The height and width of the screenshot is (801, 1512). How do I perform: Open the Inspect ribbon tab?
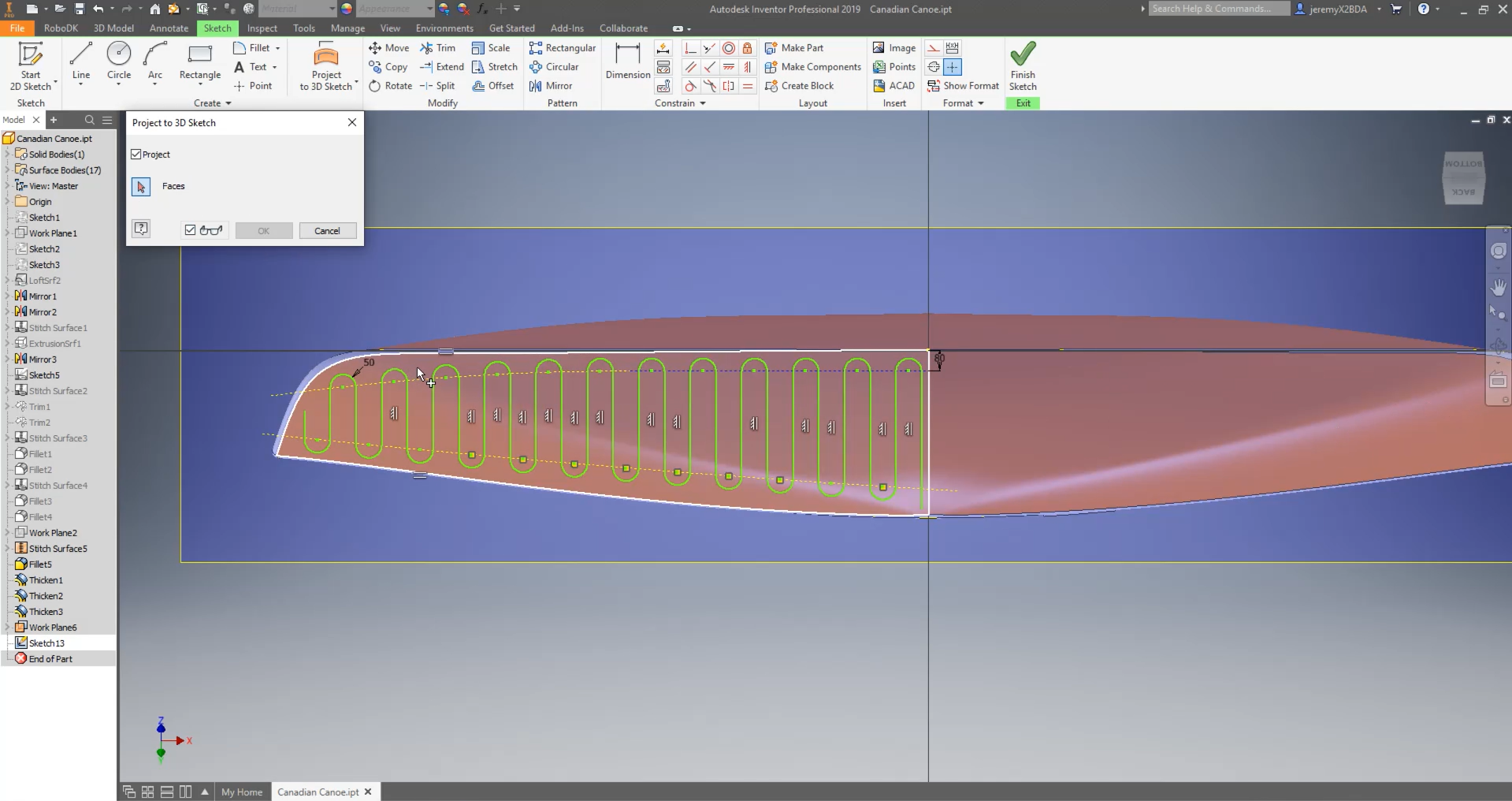262,28
